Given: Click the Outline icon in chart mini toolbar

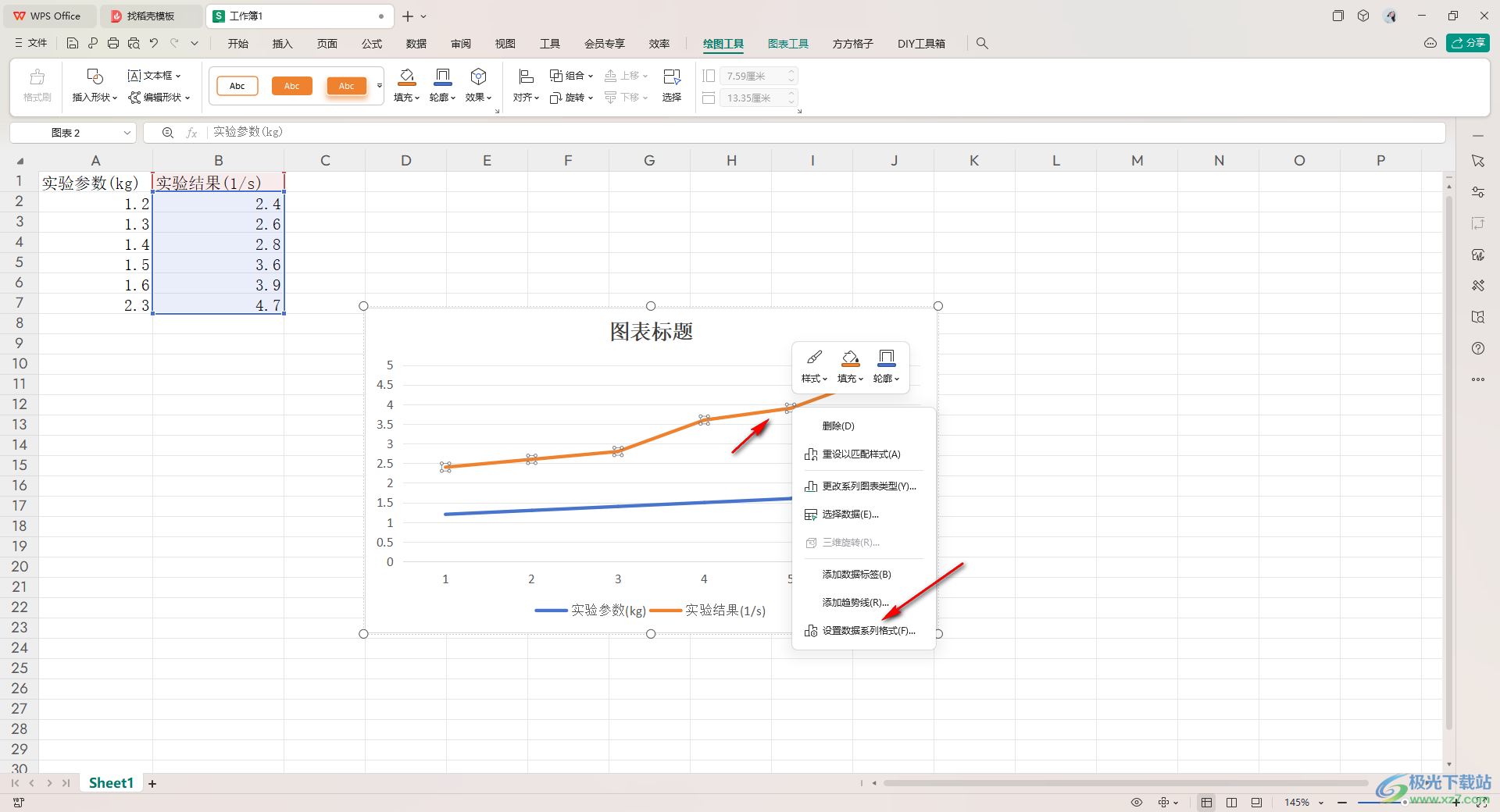Looking at the screenshot, I should tap(886, 358).
